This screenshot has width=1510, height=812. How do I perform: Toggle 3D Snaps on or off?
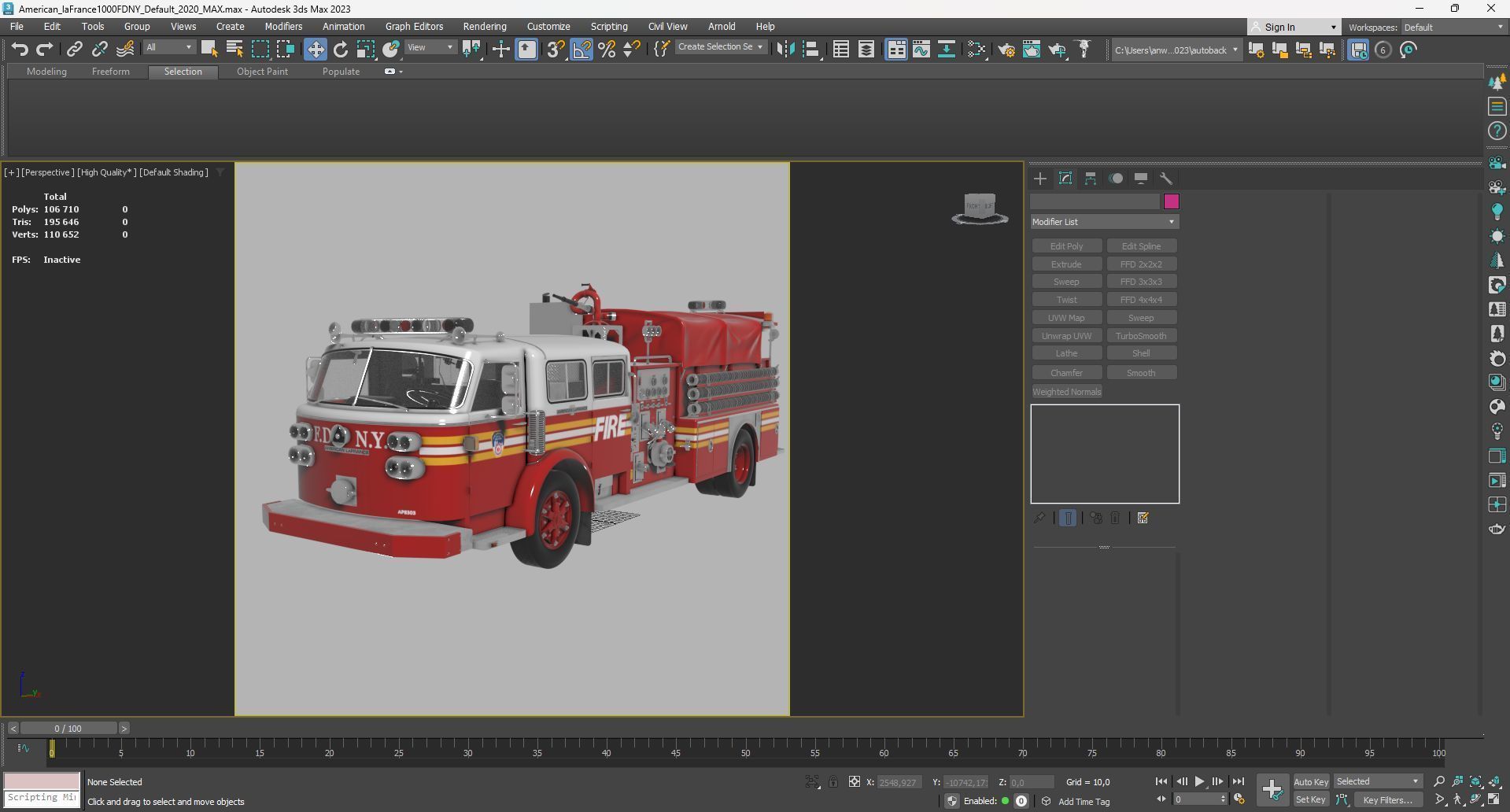556,50
